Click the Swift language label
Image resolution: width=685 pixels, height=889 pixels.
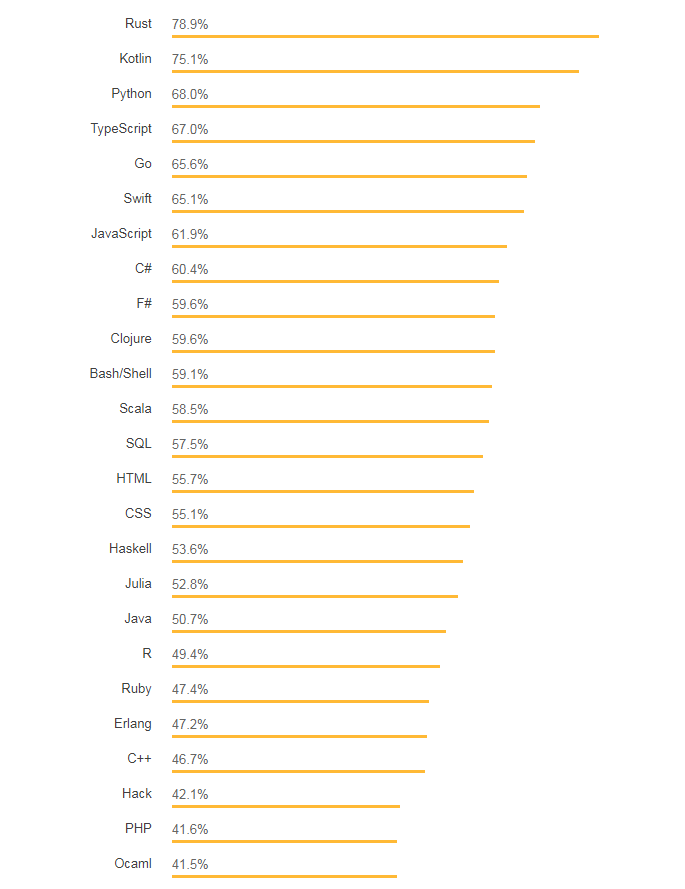[x=137, y=199]
